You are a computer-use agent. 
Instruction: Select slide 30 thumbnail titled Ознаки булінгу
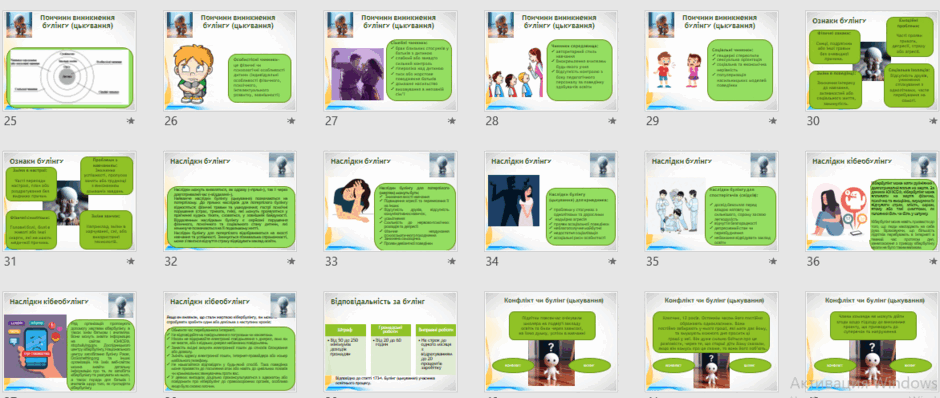[873, 61]
